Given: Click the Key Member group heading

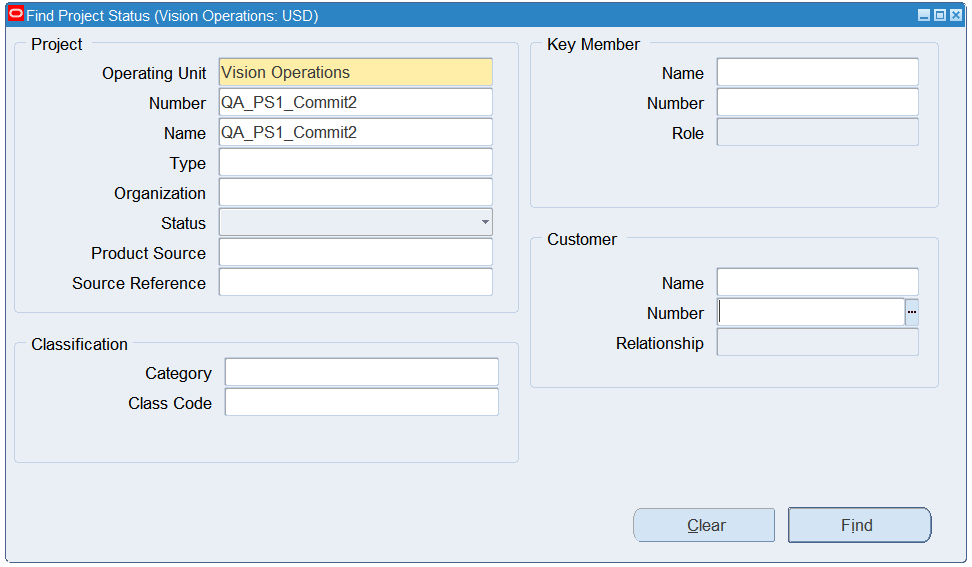Looking at the screenshot, I should pyautogui.click(x=593, y=45).
